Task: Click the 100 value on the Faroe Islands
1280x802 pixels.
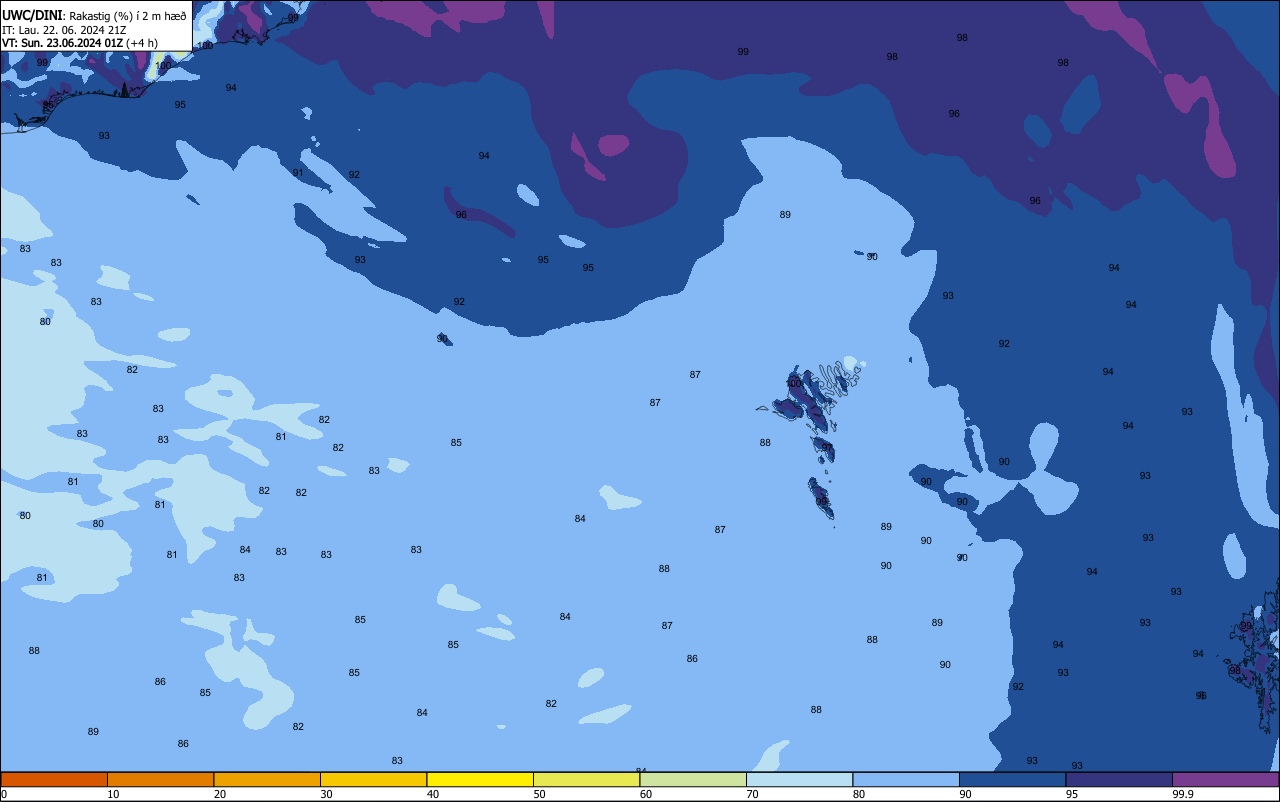Action: [794, 383]
